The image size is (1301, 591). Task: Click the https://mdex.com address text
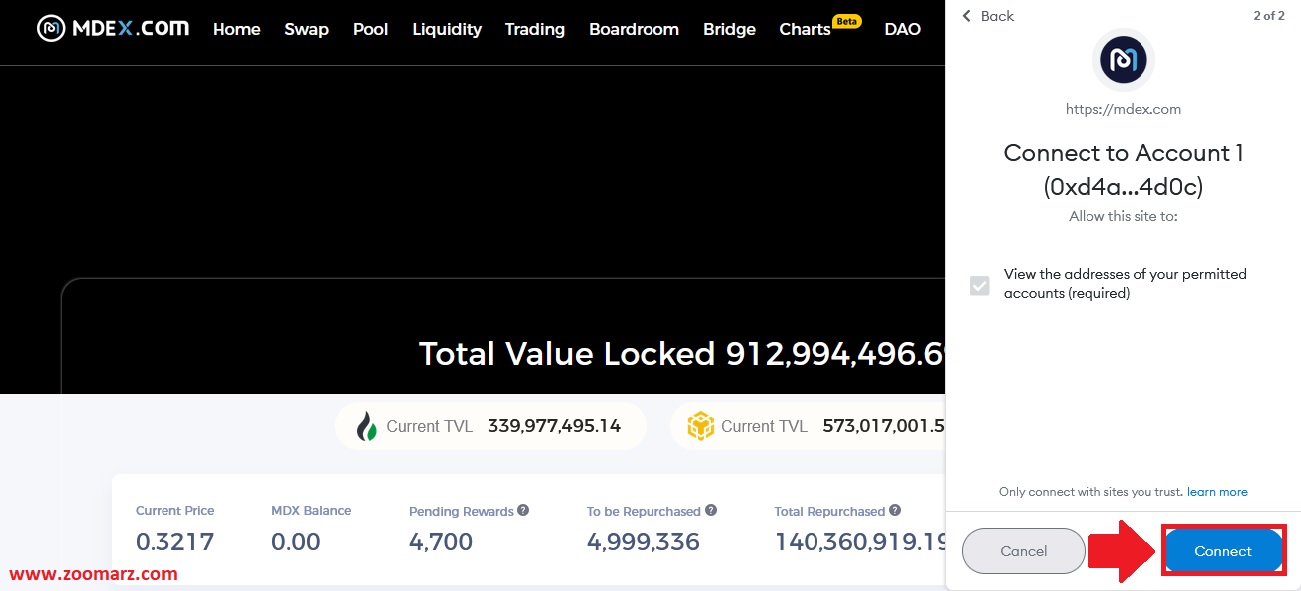pos(1123,109)
